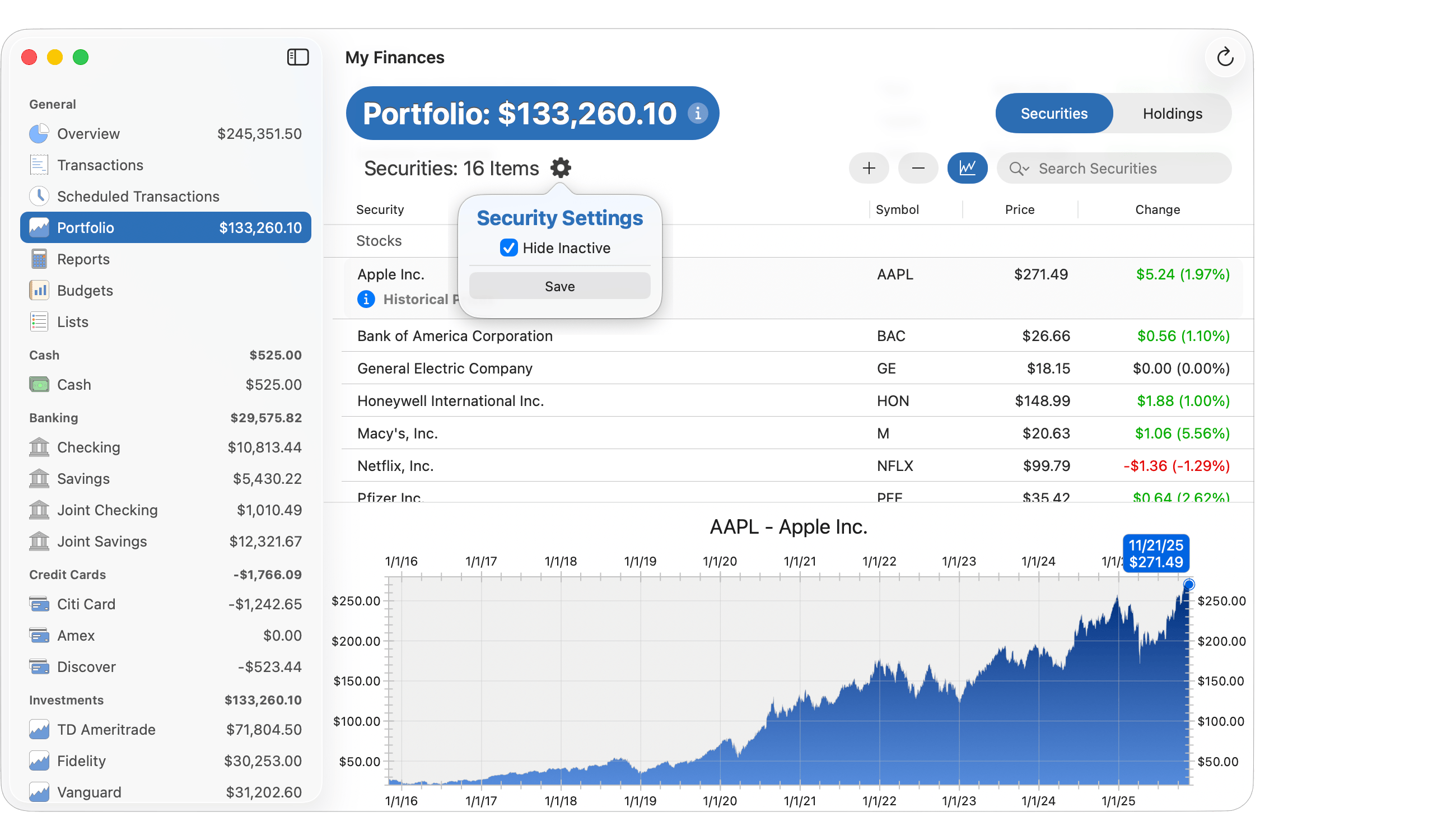Click the minus button to remove security
Screen dimensions: 1456x840
pyautogui.click(x=918, y=168)
